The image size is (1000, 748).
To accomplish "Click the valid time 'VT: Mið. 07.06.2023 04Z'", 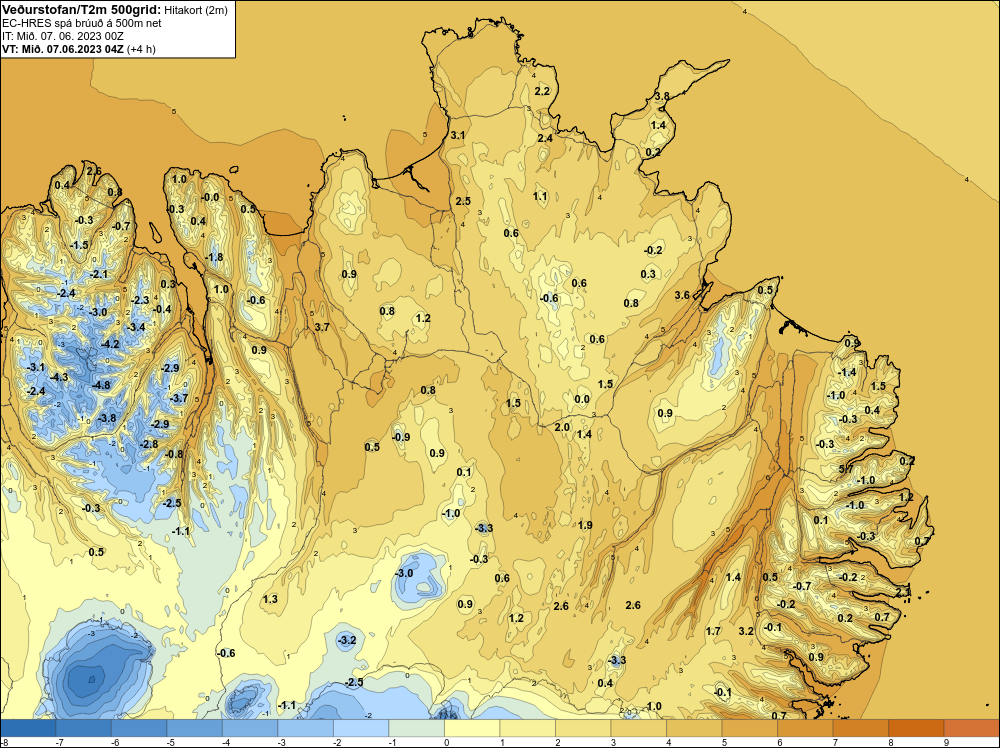I will tap(62, 49).
